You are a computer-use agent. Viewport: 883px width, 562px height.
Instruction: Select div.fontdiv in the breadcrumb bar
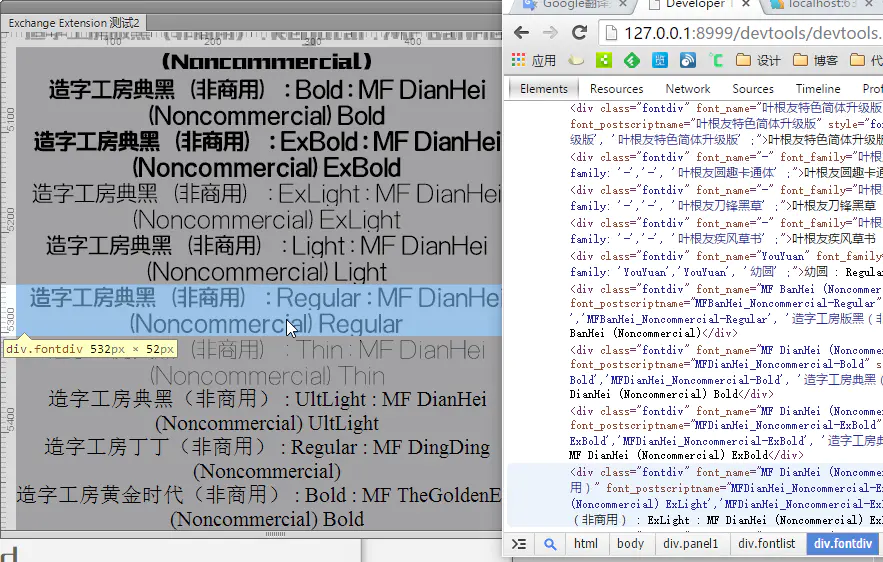point(842,543)
